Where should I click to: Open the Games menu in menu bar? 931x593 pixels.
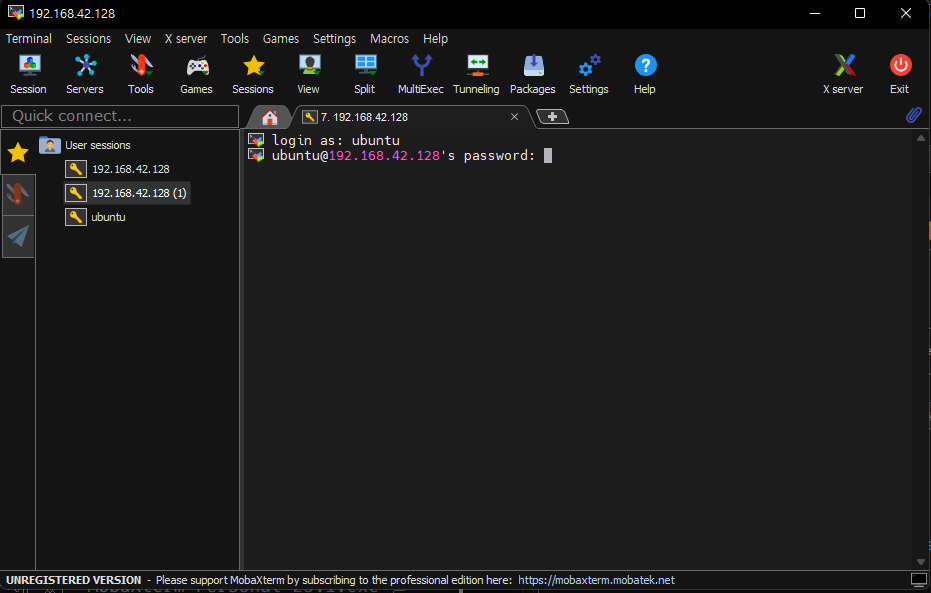(x=281, y=39)
